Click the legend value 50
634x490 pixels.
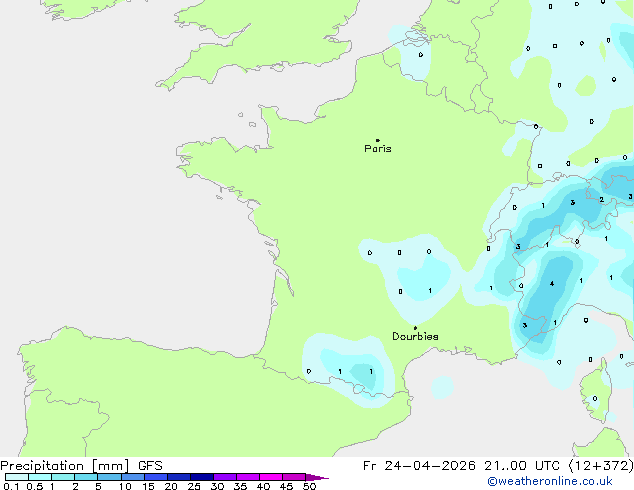(x=309, y=486)
